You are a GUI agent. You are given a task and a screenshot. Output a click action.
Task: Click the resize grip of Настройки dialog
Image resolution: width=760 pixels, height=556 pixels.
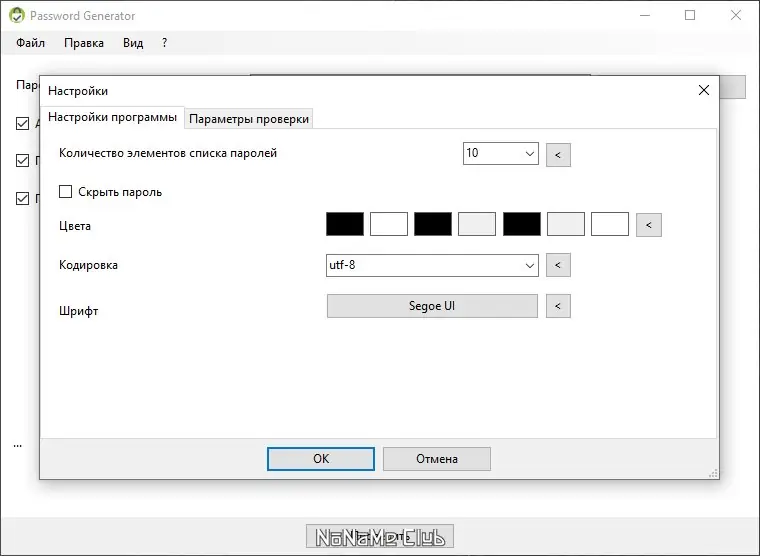point(713,473)
